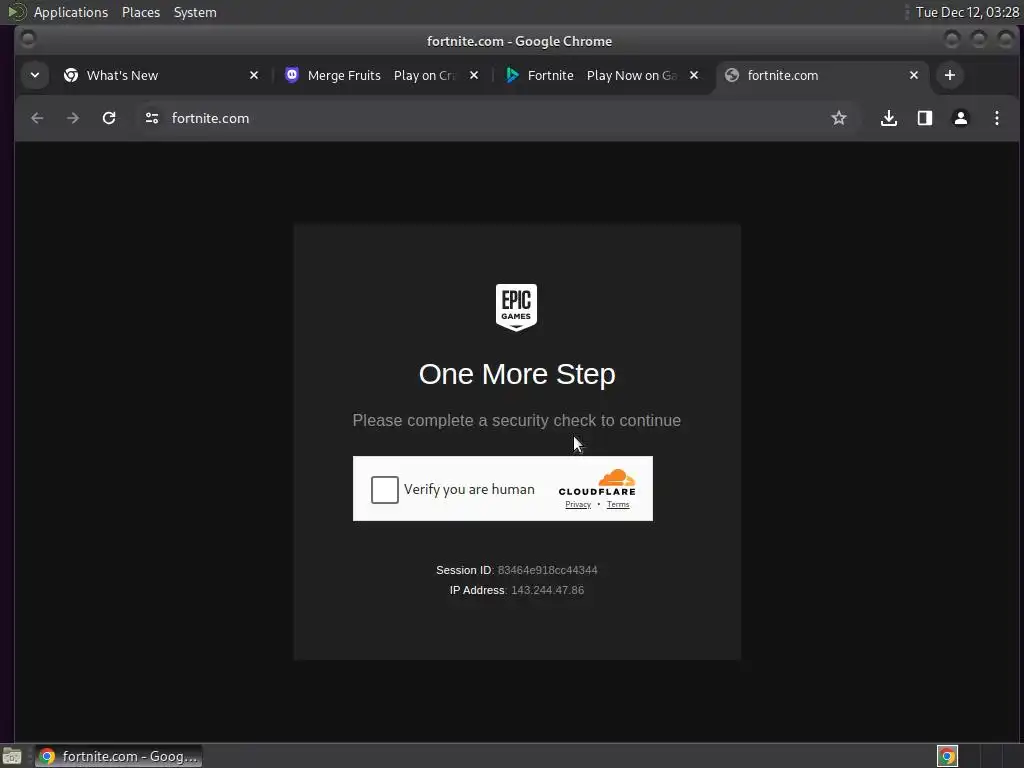Screen dimensions: 1024x768
Task: Open the Applications menu
Action: coord(71,12)
